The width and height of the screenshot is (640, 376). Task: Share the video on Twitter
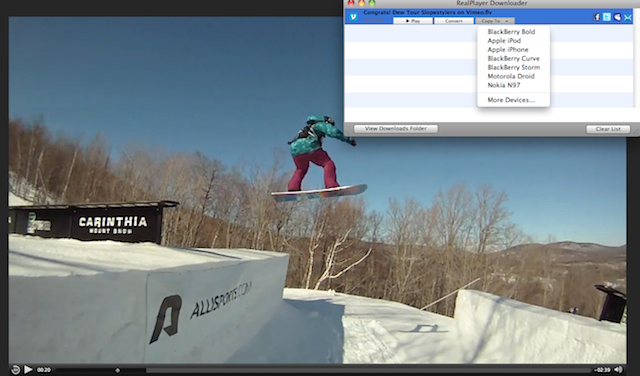[x=607, y=17]
